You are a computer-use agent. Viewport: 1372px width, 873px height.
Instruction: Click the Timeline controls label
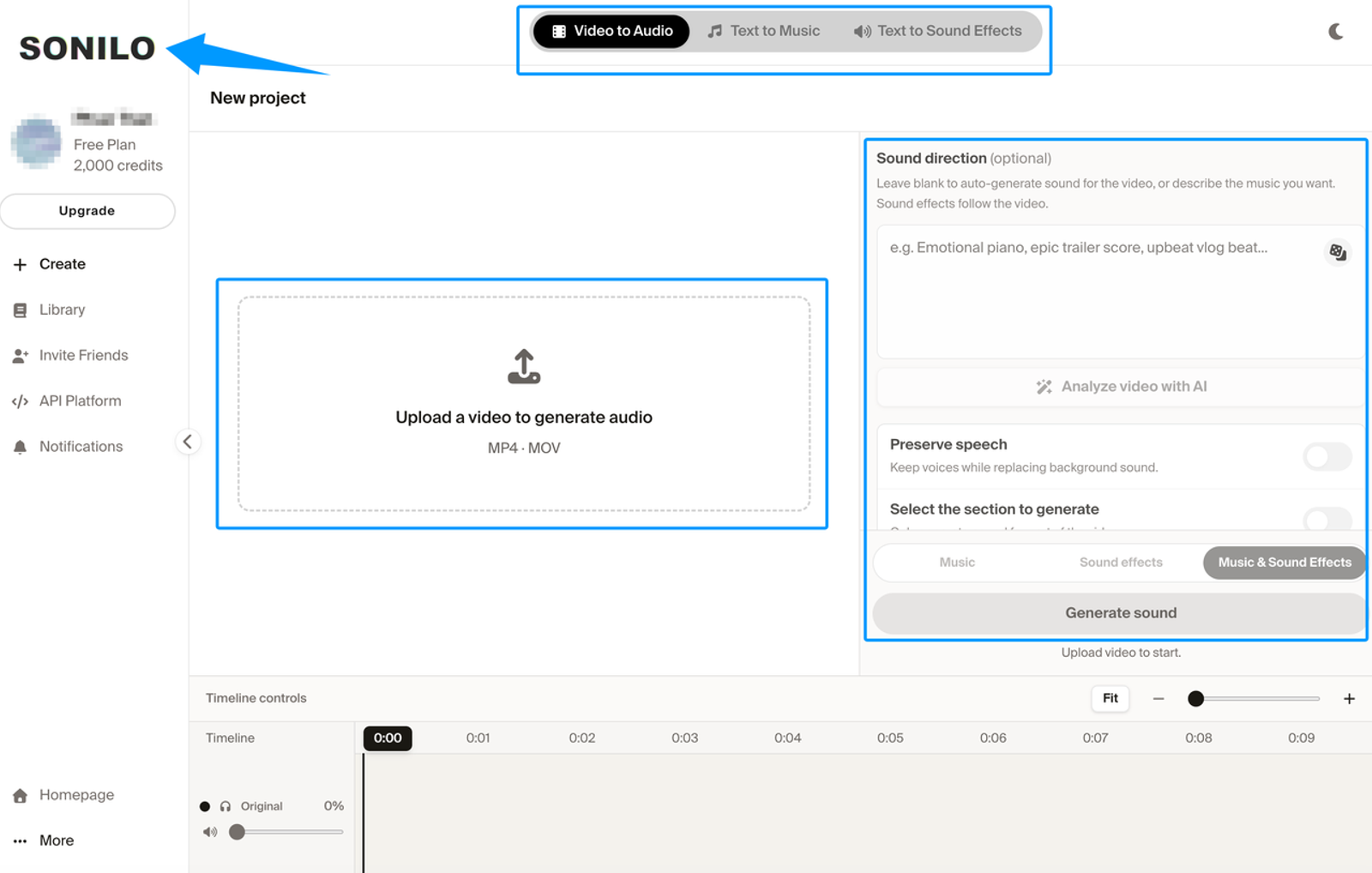coord(256,698)
